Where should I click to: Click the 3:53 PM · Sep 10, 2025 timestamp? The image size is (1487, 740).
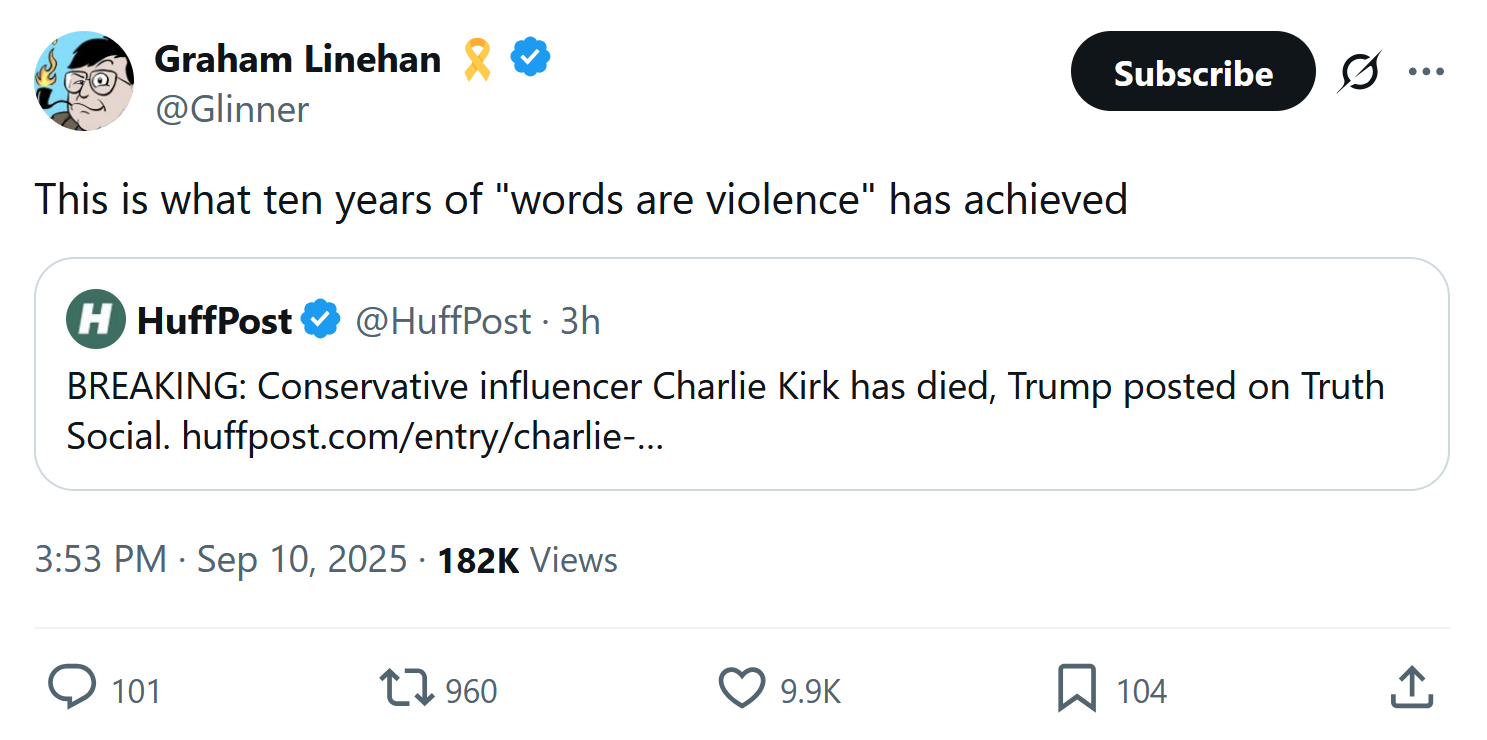tap(221, 560)
